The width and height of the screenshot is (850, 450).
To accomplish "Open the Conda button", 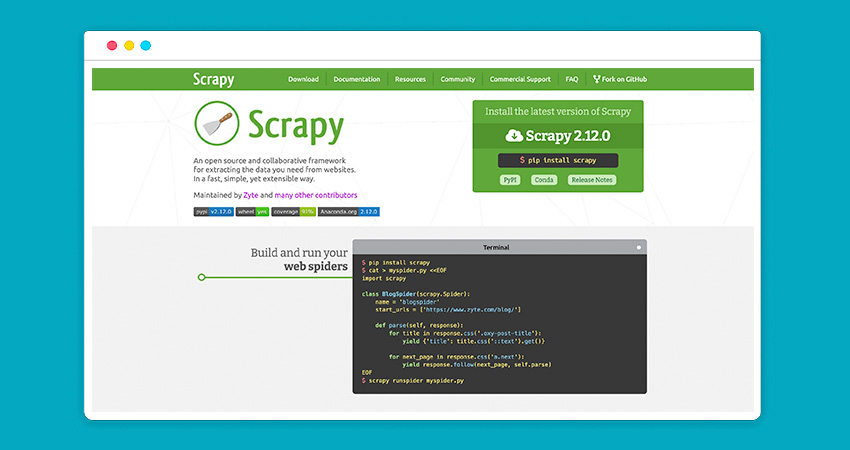I will coord(544,180).
